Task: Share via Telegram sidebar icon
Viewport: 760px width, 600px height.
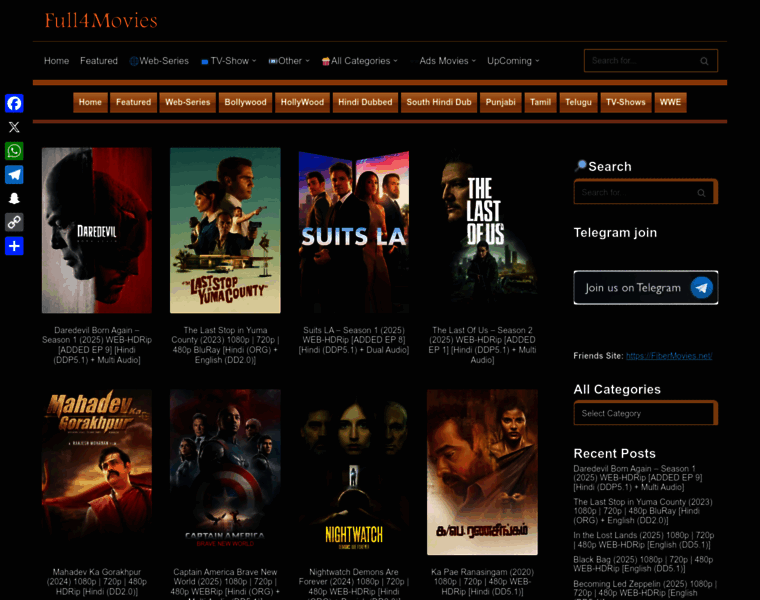Action: click(x=14, y=174)
